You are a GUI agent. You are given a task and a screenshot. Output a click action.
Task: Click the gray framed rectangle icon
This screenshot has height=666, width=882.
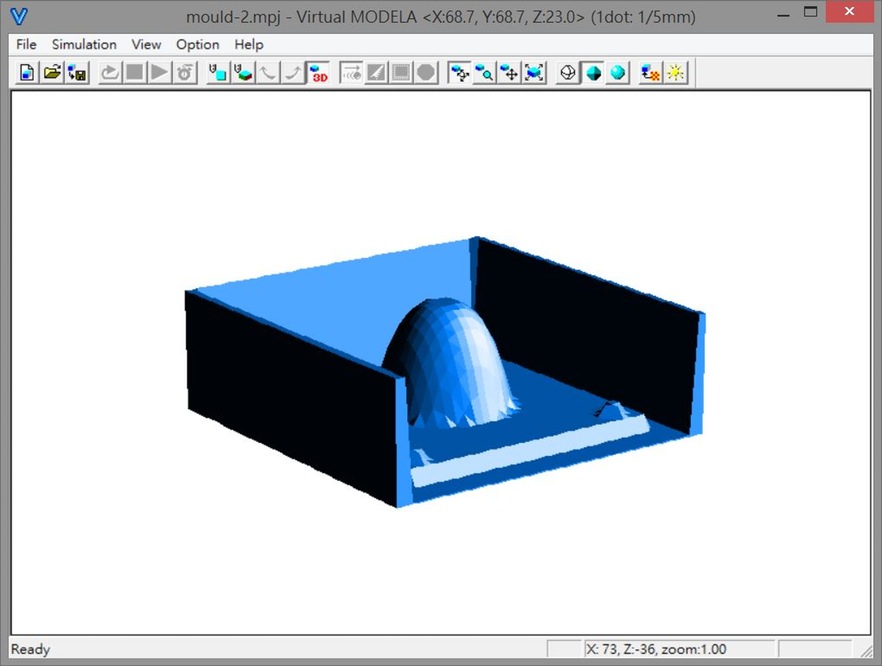[401, 73]
